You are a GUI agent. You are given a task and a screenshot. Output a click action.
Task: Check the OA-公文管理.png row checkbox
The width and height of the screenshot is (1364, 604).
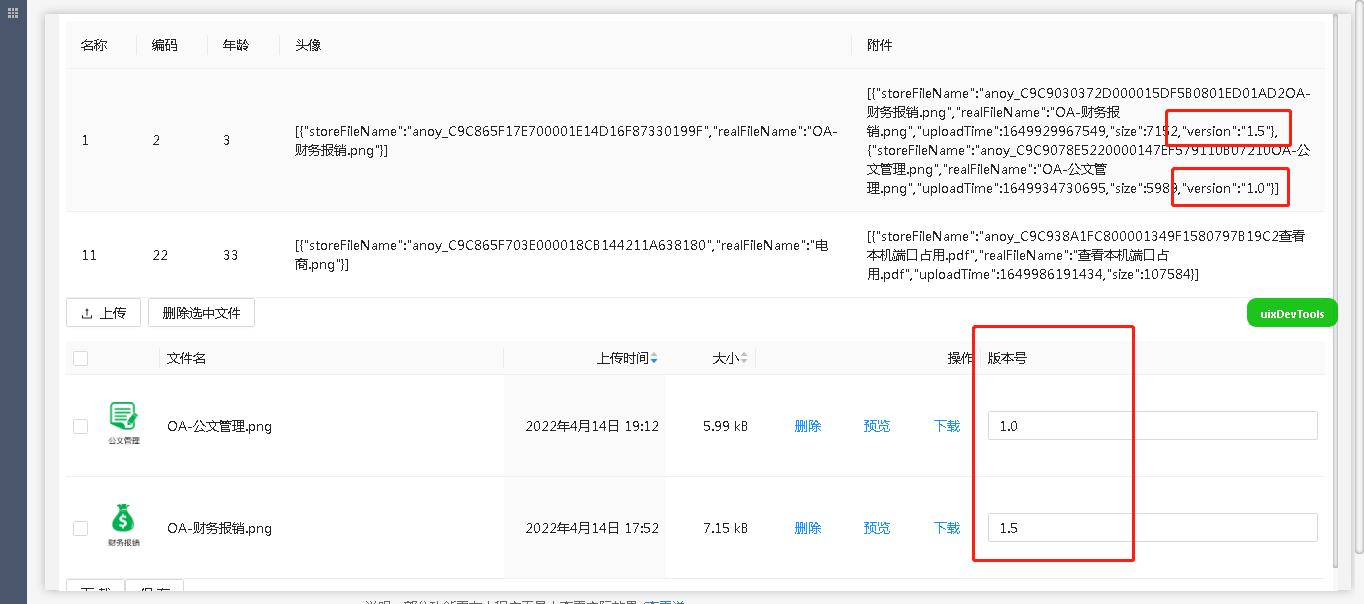[x=81, y=426]
